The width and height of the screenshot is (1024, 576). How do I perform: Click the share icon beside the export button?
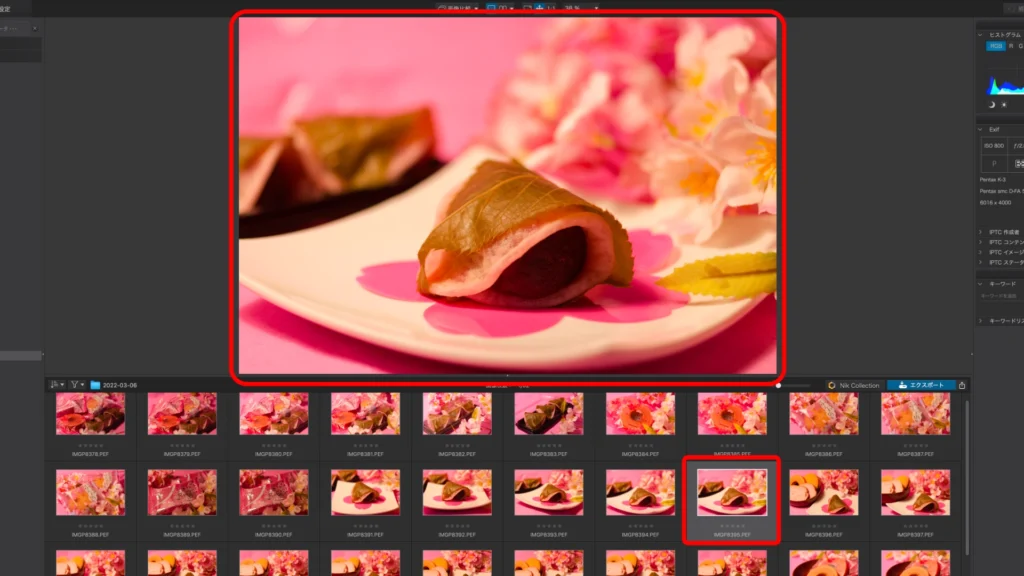point(962,385)
